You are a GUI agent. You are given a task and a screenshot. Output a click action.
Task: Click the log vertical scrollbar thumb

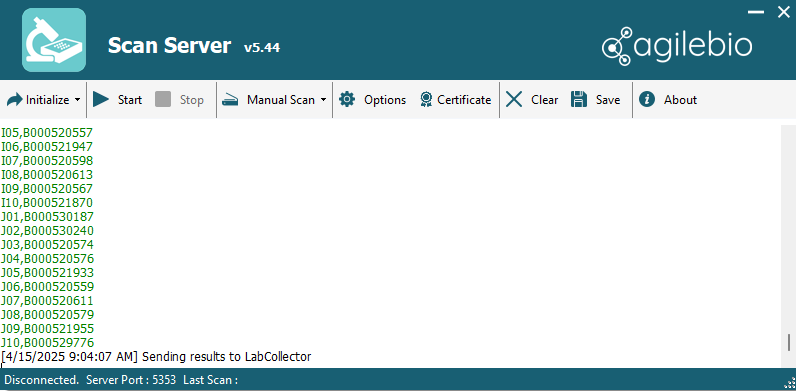pyautogui.click(x=789, y=343)
